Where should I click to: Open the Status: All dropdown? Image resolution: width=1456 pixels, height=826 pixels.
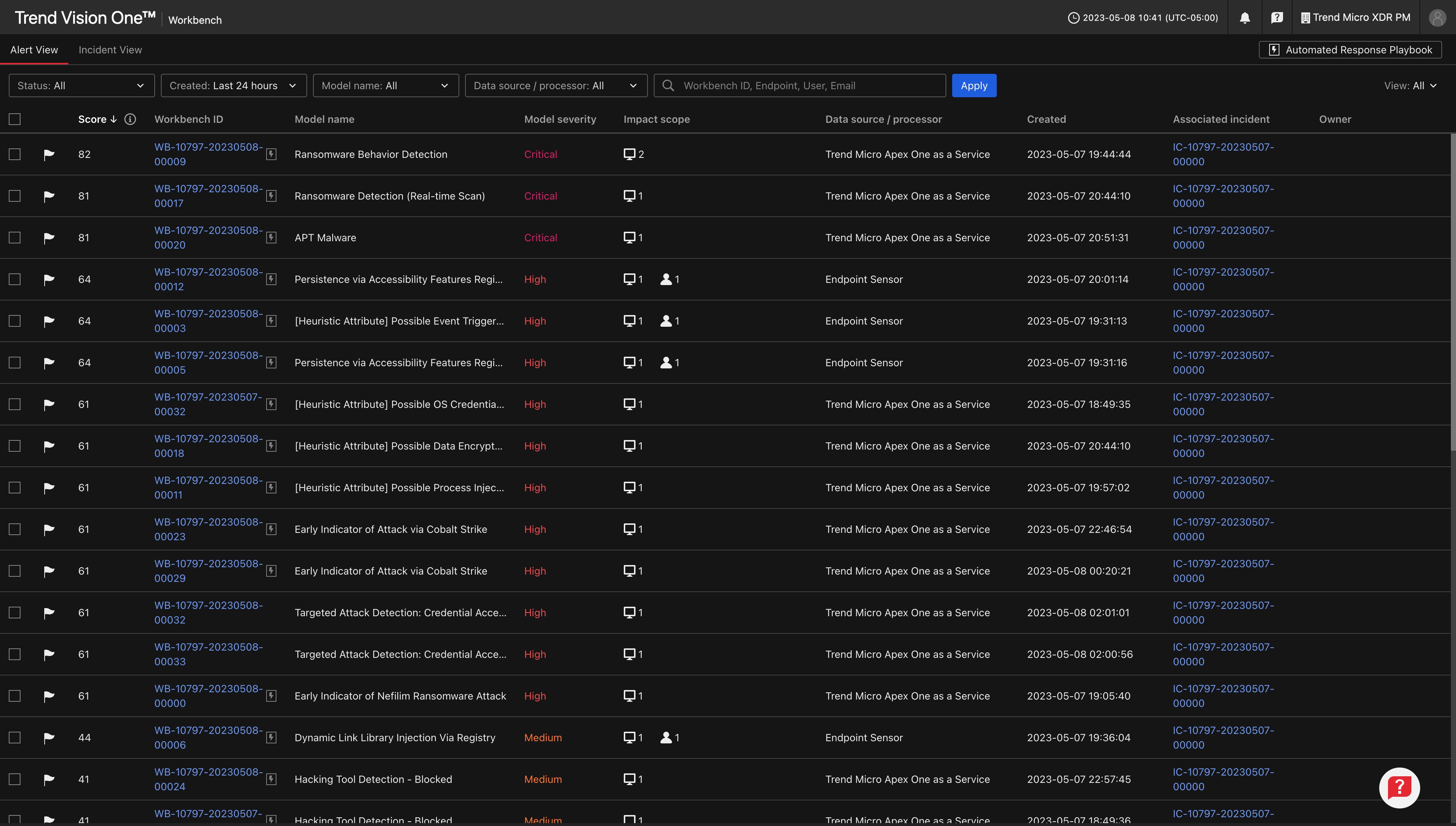pos(81,86)
